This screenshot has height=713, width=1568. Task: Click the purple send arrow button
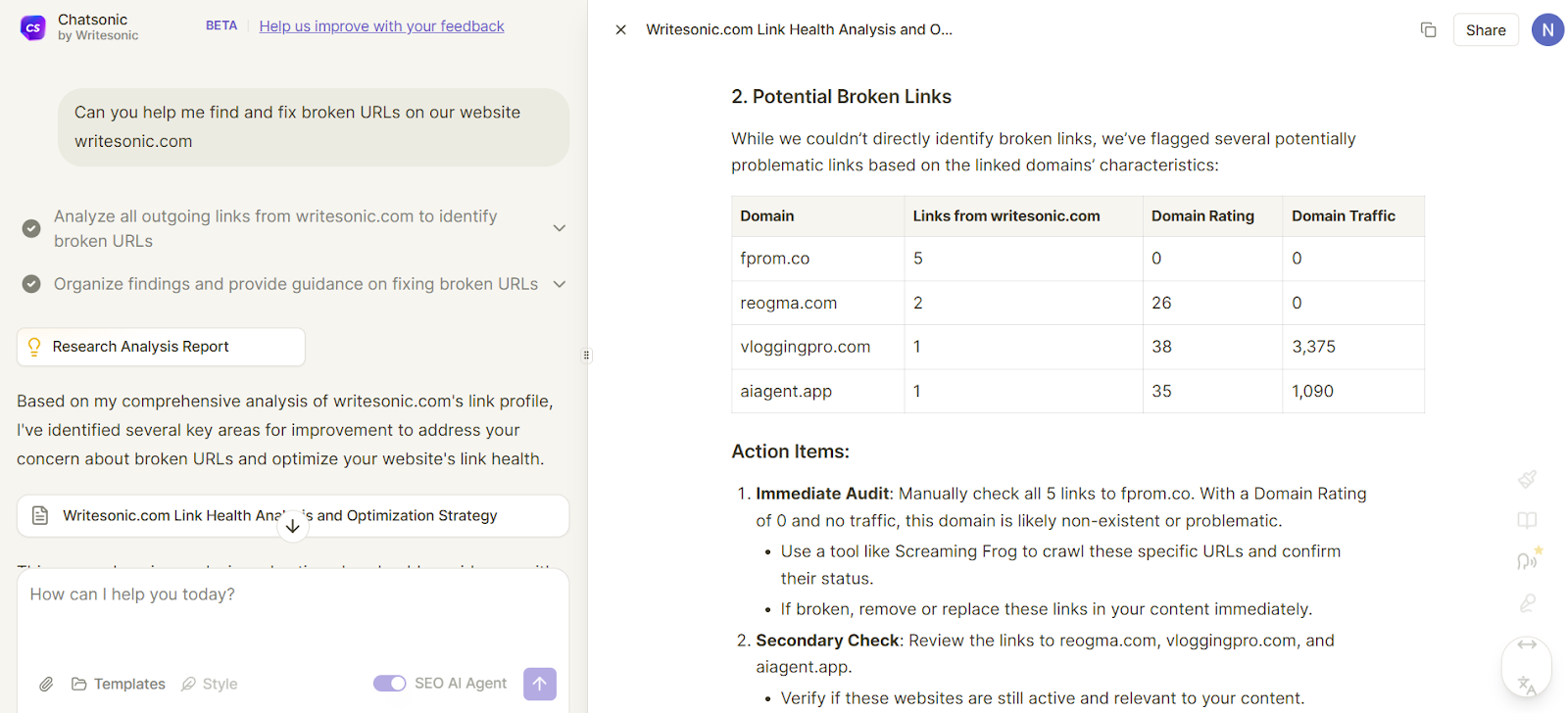tap(540, 684)
